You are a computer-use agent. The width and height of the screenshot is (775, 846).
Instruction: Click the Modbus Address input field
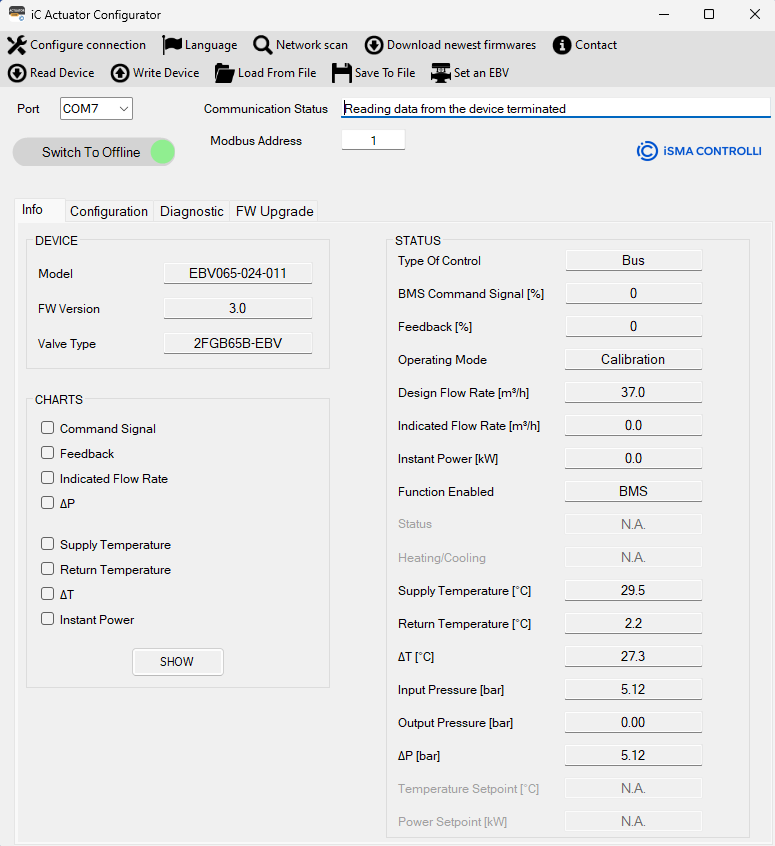coord(373,141)
